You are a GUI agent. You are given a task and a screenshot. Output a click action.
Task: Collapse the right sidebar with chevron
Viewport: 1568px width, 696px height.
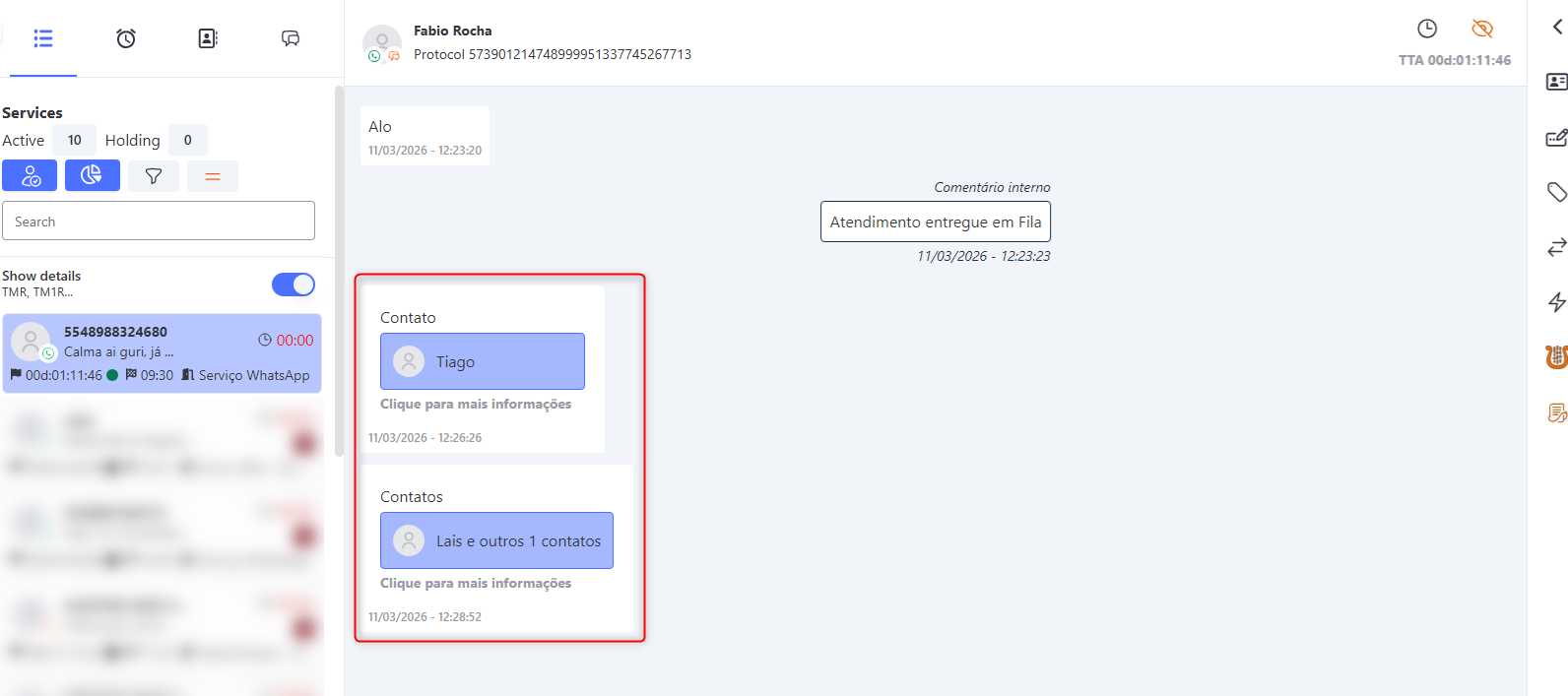[1557, 27]
